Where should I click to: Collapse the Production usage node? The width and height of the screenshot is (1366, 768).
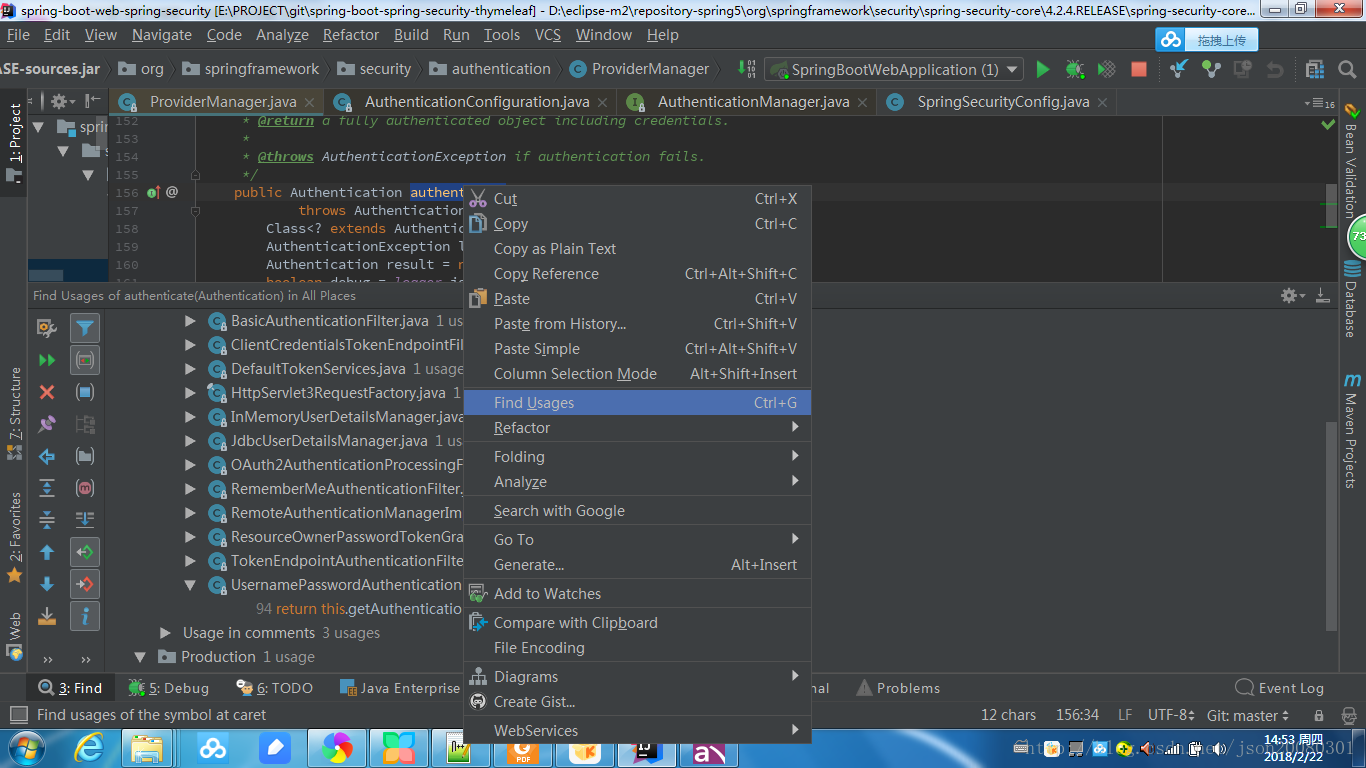pyautogui.click(x=141, y=657)
